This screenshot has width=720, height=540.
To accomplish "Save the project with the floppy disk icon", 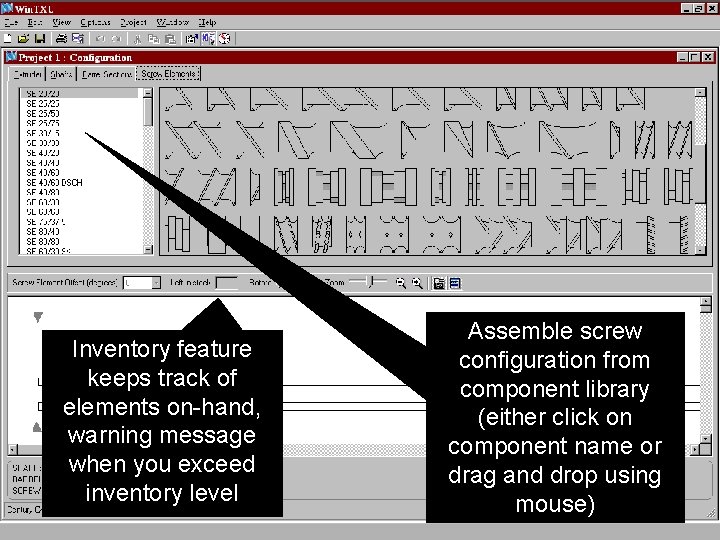I will (x=40, y=39).
